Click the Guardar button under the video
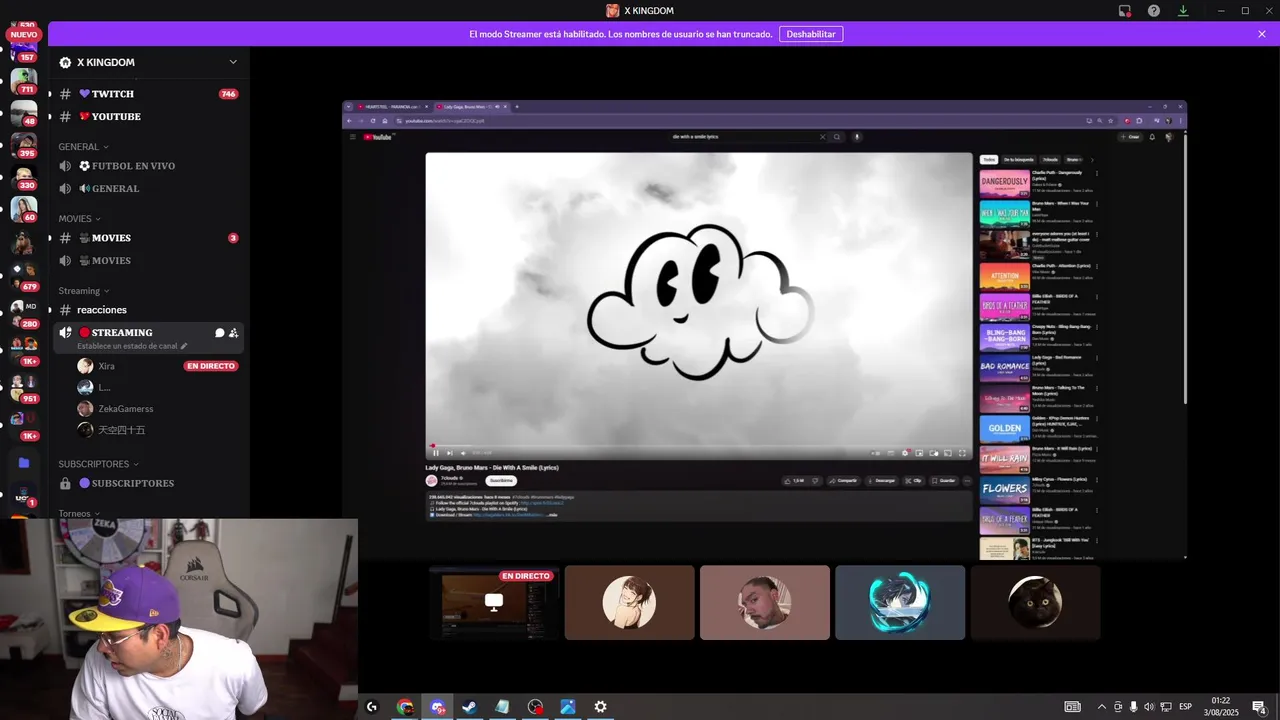Image resolution: width=1280 pixels, height=720 pixels. 944,481
